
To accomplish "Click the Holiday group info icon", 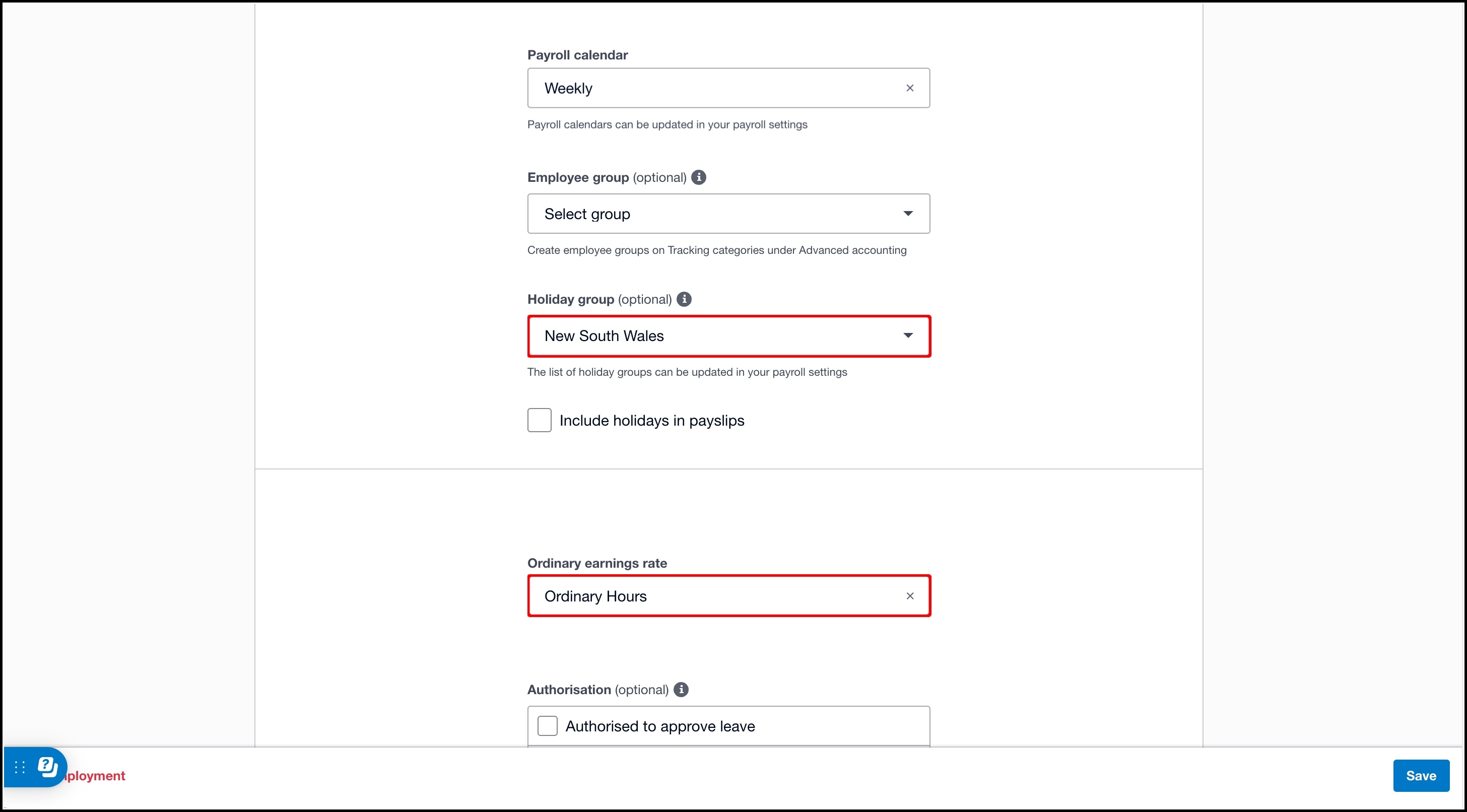I will click(x=684, y=300).
